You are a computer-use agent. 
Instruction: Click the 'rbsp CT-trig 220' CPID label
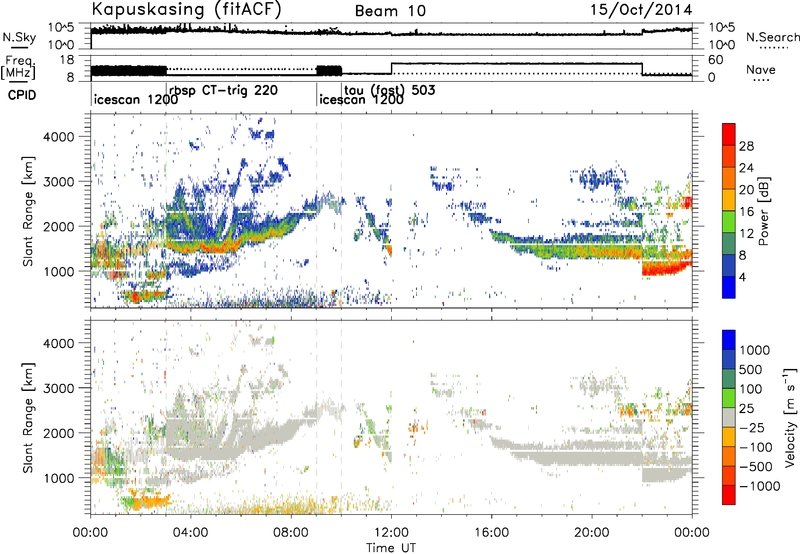(223, 91)
